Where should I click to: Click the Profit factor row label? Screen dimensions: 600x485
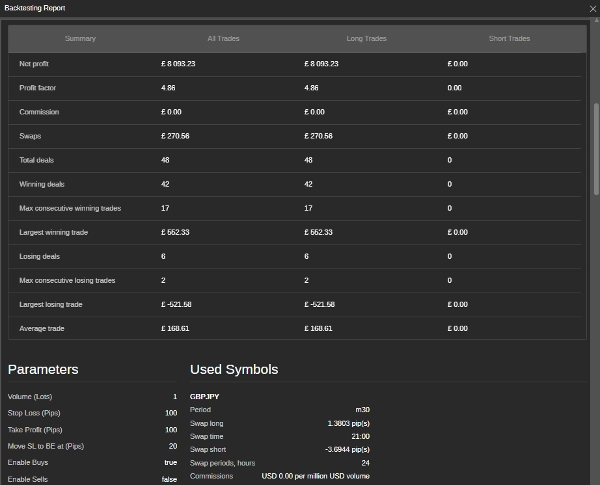(x=38, y=88)
